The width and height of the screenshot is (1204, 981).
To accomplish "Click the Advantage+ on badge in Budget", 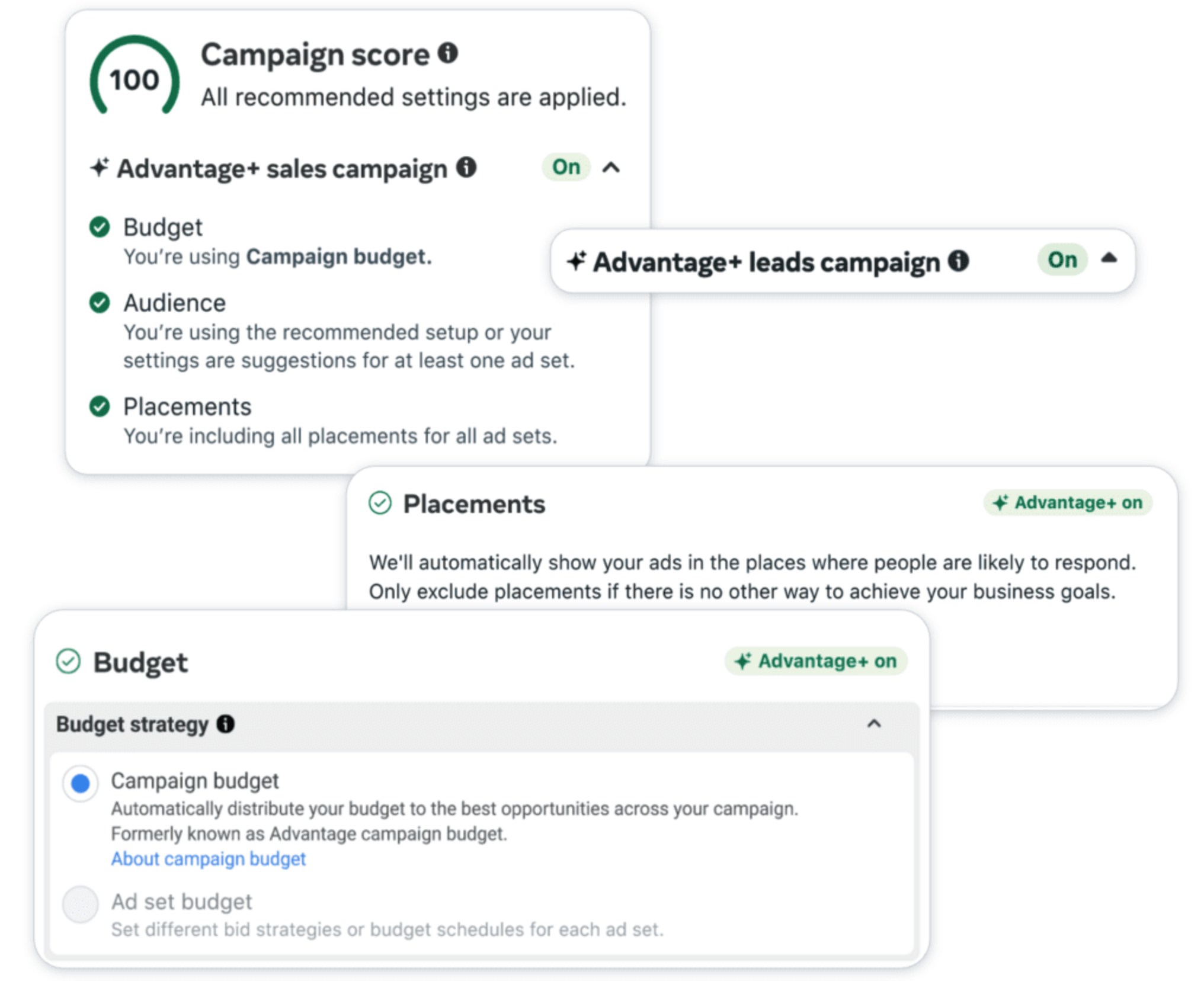I will [816, 661].
